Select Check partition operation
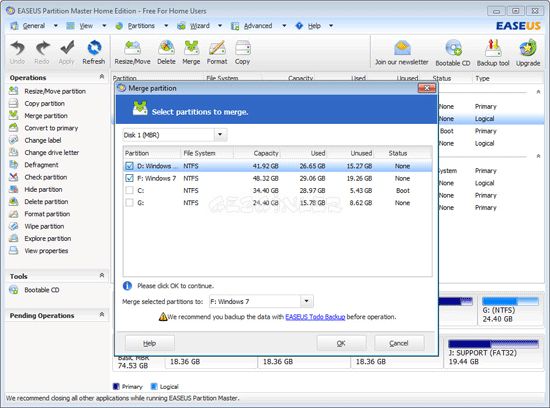The width and height of the screenshot is (550, 408). (x=46, y=177)
